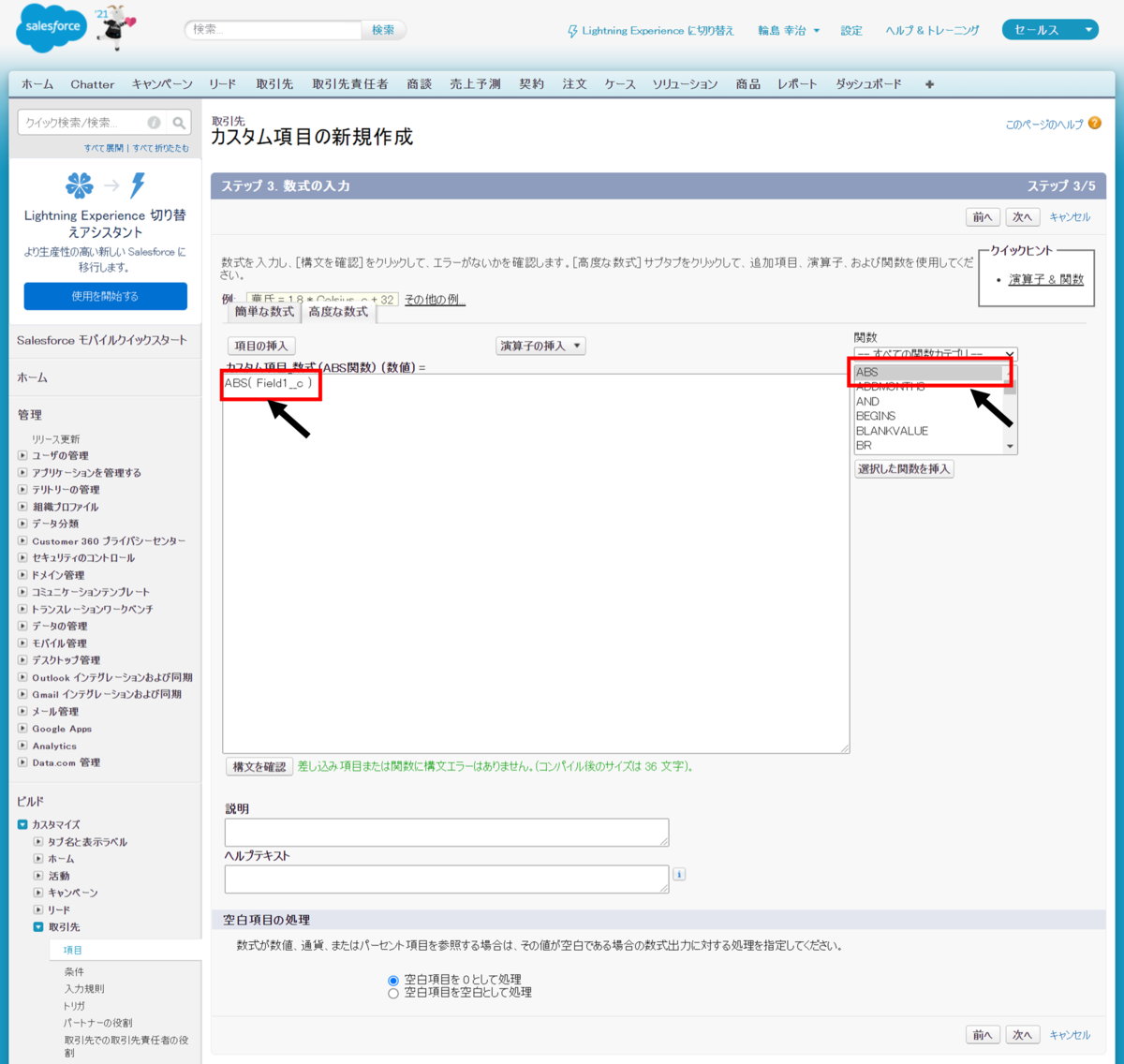Click the info icon in quick search box
1124x1064 pixels.
coord(154,123)
